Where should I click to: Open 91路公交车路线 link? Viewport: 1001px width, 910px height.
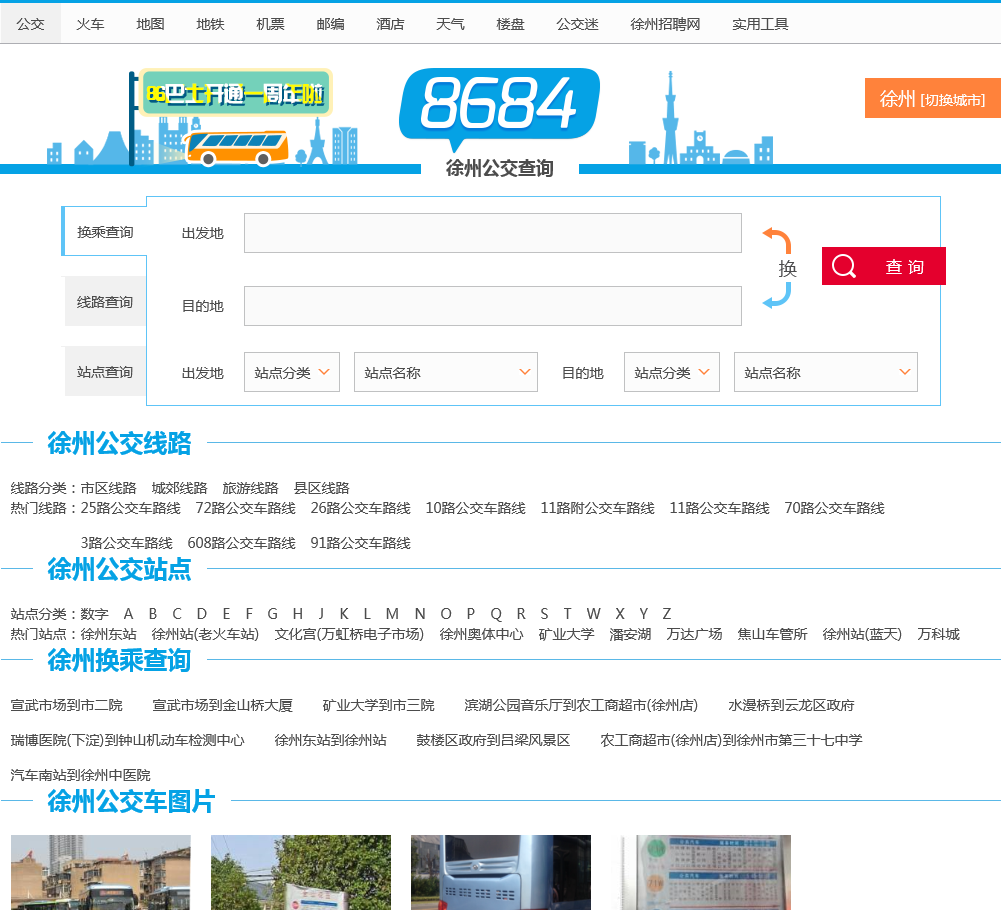(360, 543)
